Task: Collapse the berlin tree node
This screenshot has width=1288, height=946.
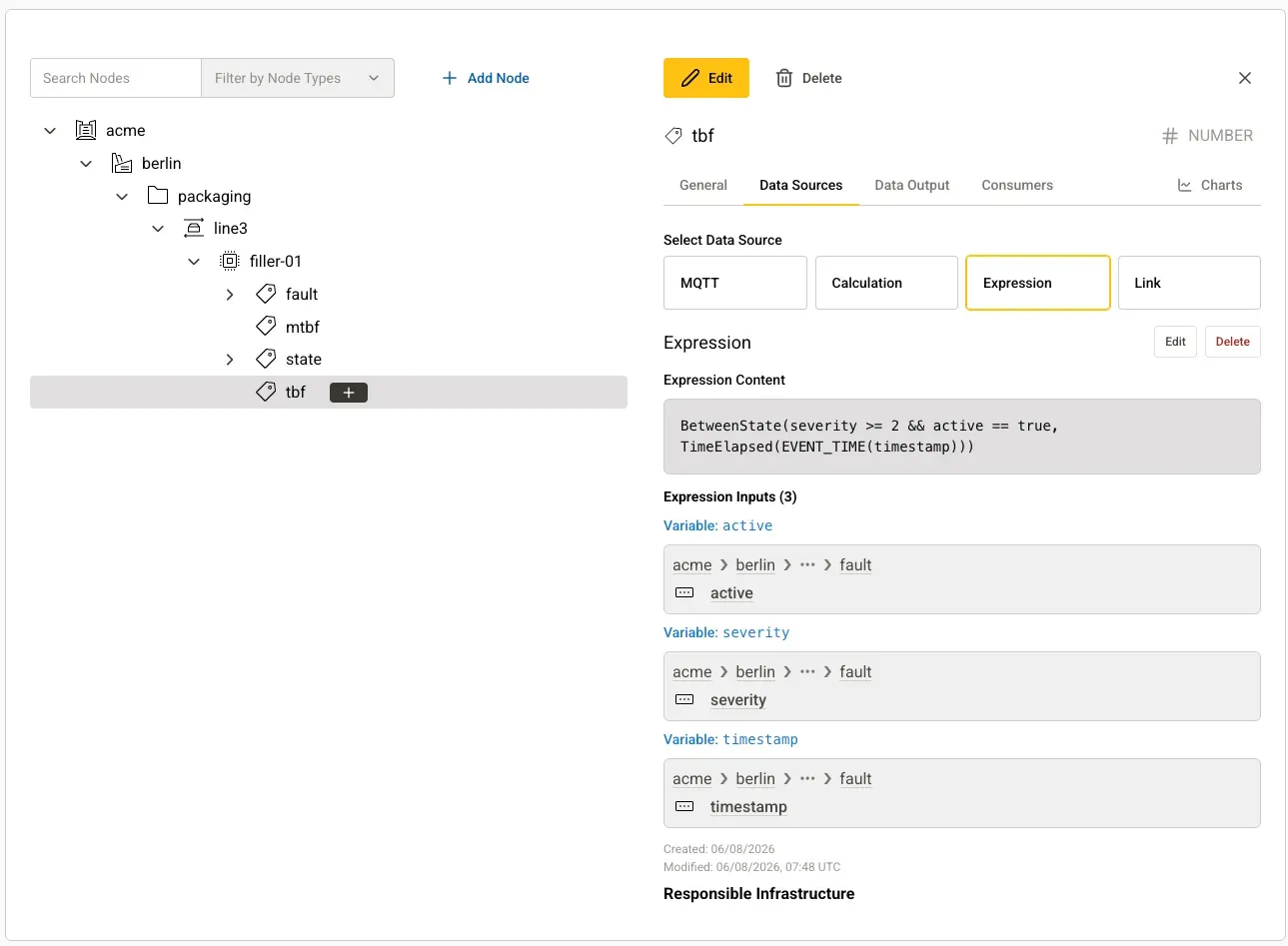Action: coord(86,163)
